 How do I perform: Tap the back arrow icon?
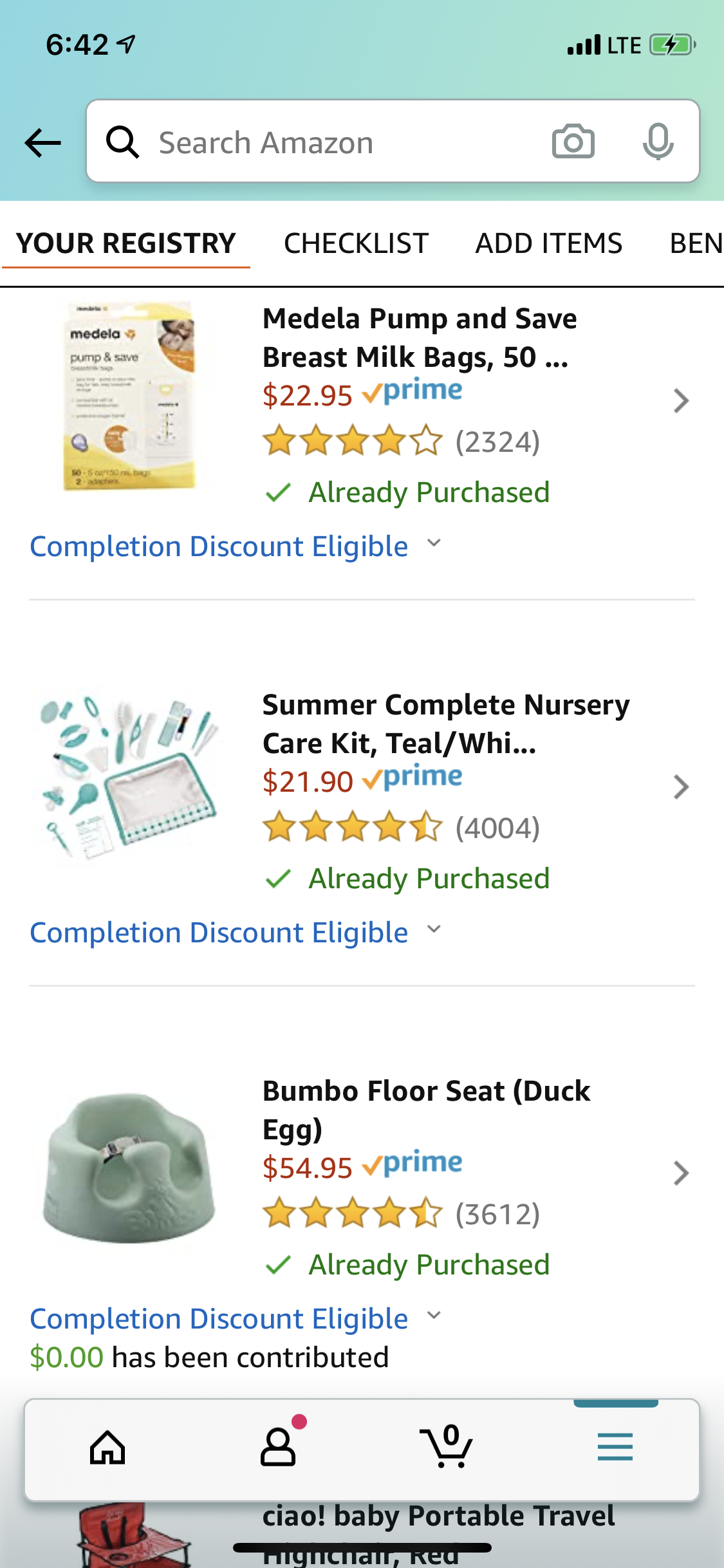[x=42, y=142]
